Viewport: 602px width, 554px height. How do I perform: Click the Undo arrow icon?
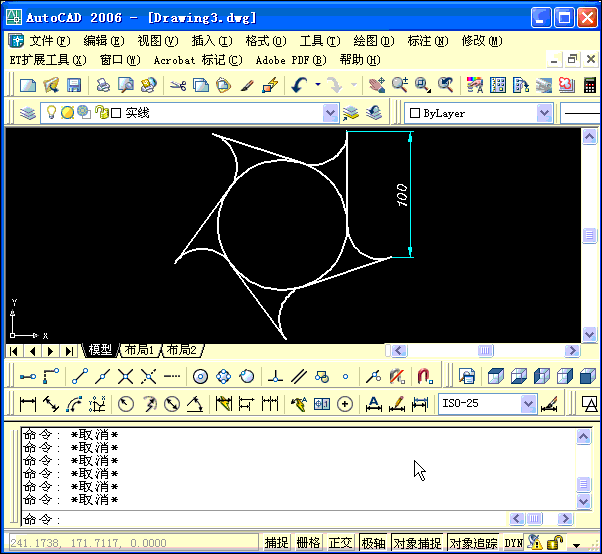(x=299, y=86)
